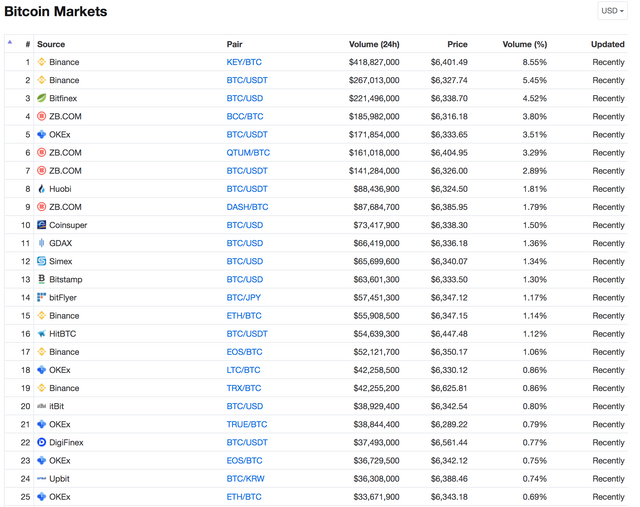Image resolution: width=640 pixels, height=507 pixels.
Task: Click the Huobi flame icon
Action: point(41,189)
